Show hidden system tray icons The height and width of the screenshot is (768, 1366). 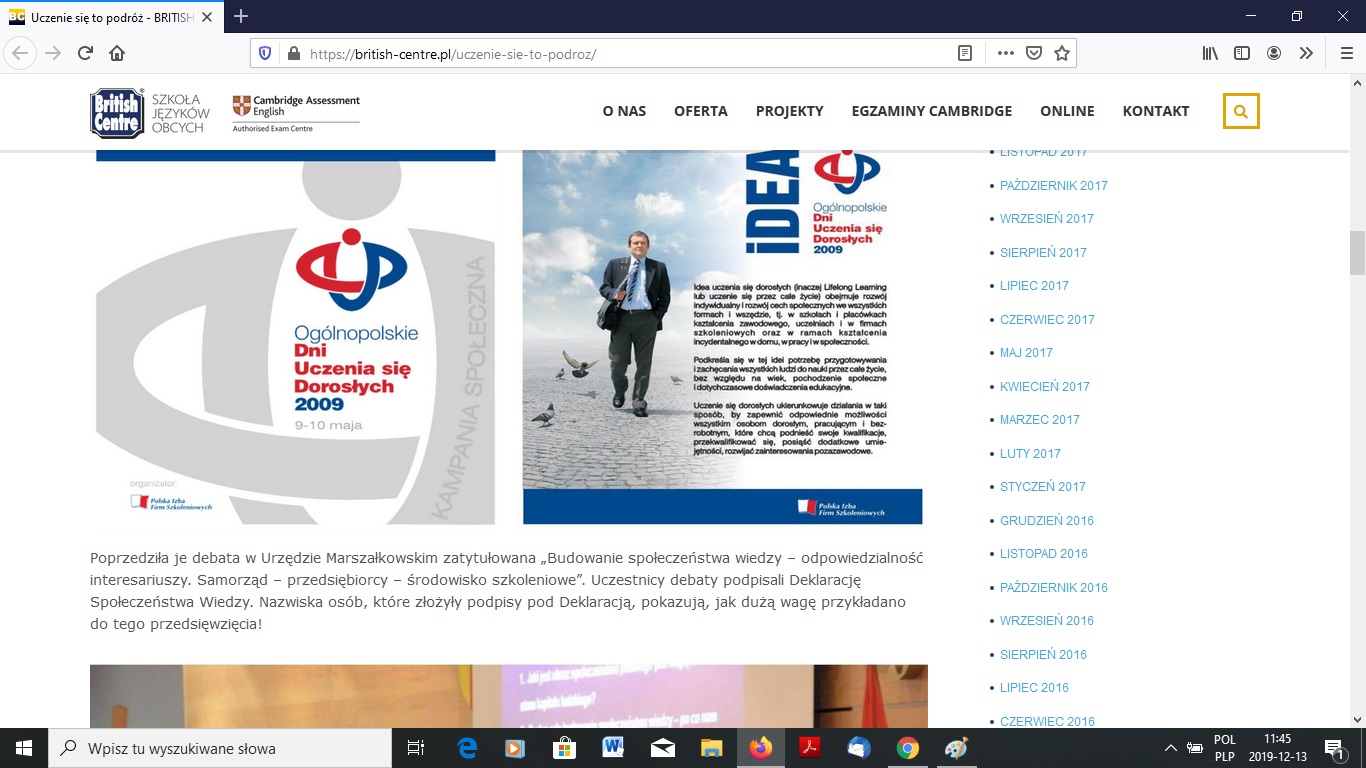[x=1171, y=748]
